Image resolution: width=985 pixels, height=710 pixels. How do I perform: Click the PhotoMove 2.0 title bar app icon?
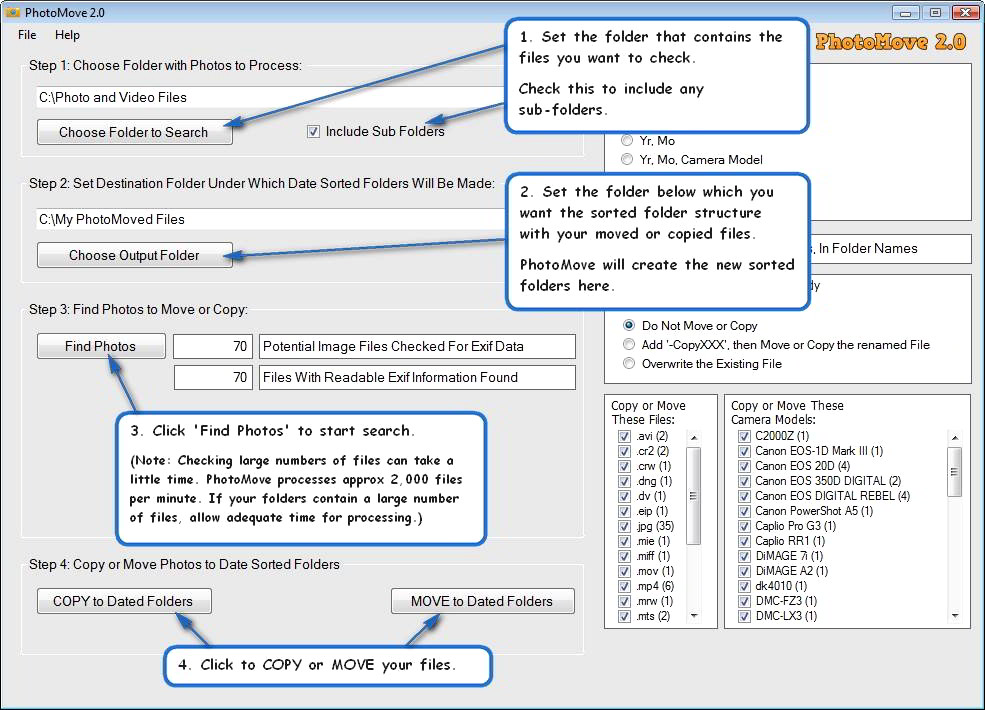[13, 12]
